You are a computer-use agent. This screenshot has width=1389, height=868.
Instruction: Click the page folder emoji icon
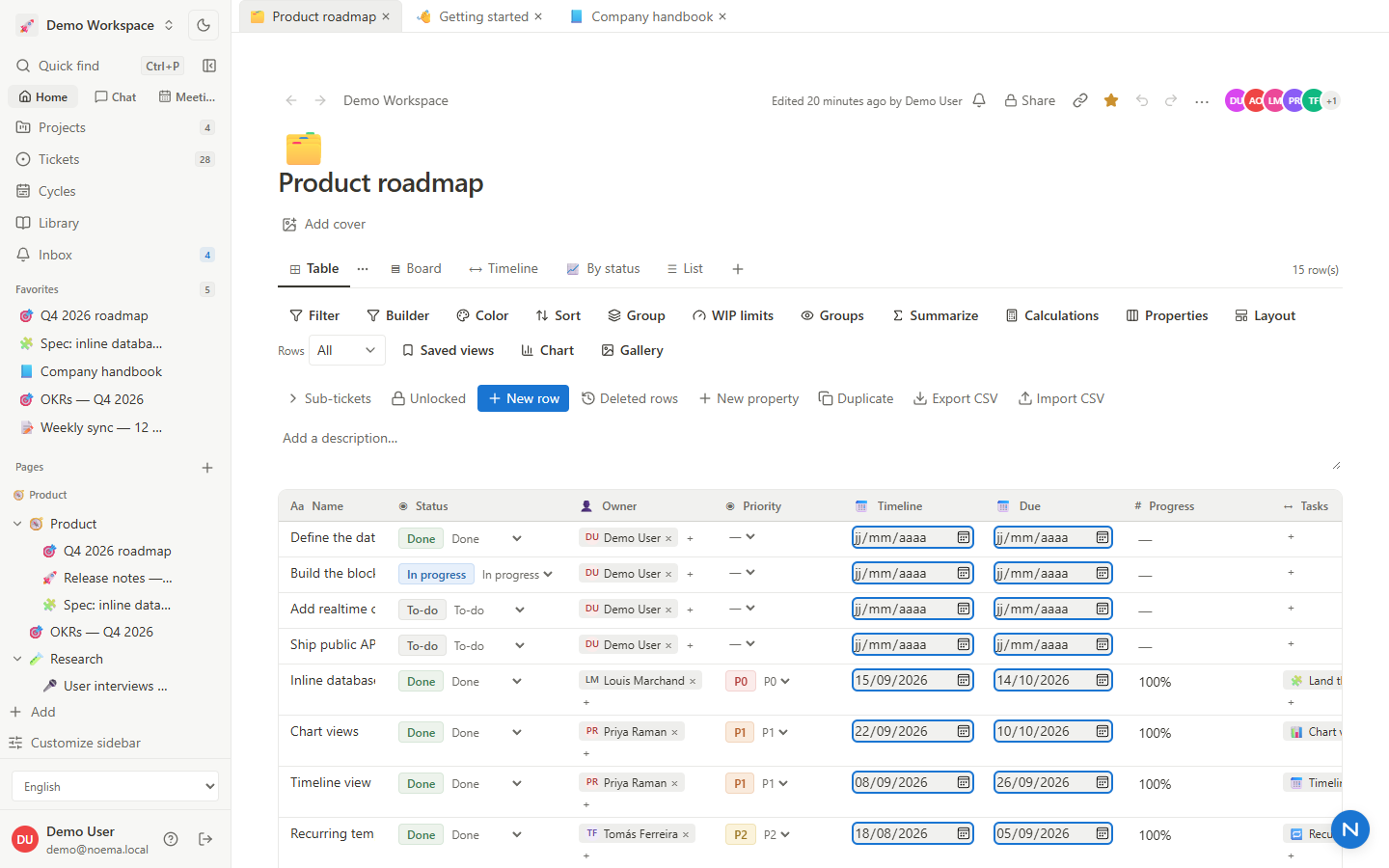303,149
